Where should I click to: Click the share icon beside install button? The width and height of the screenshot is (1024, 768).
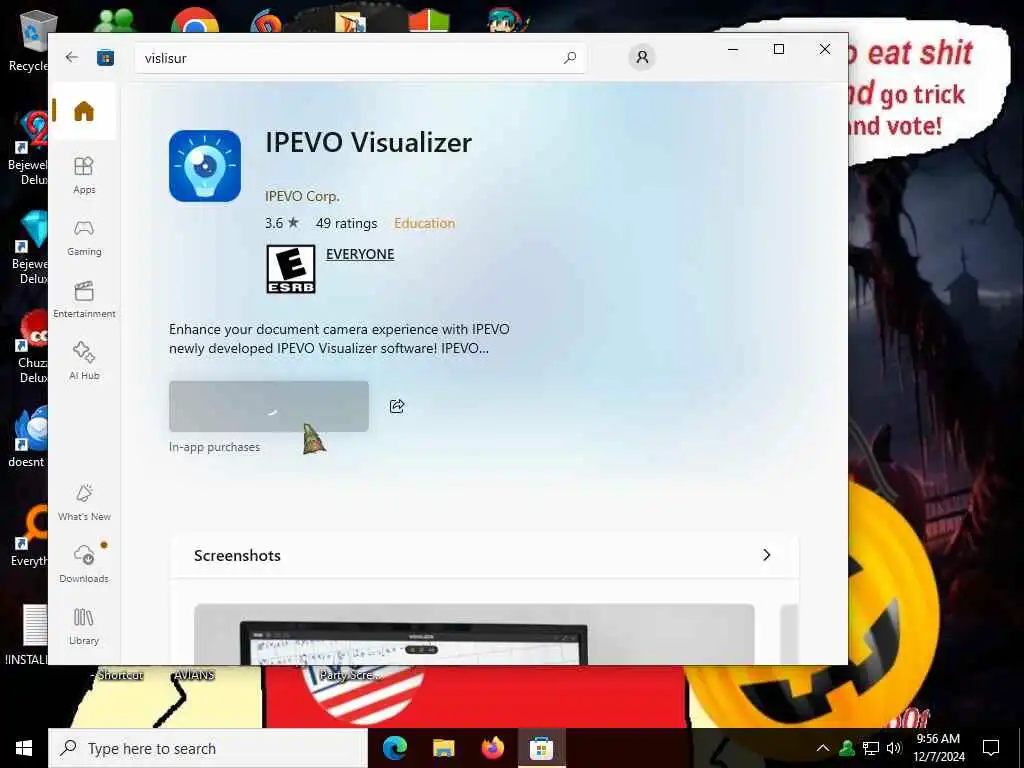pyautogui.click(x=397, y=406)
